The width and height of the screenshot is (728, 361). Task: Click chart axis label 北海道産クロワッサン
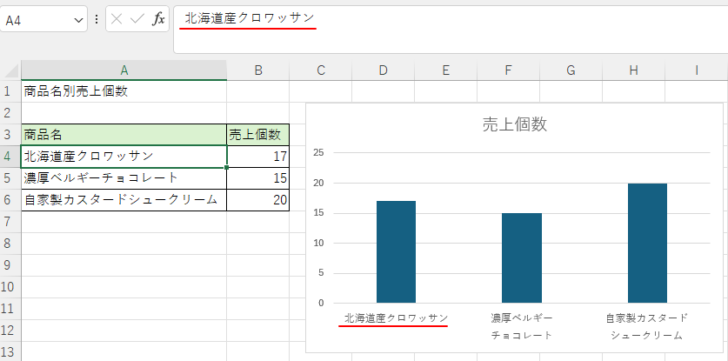pyautogui.click(x=396, y=318)
